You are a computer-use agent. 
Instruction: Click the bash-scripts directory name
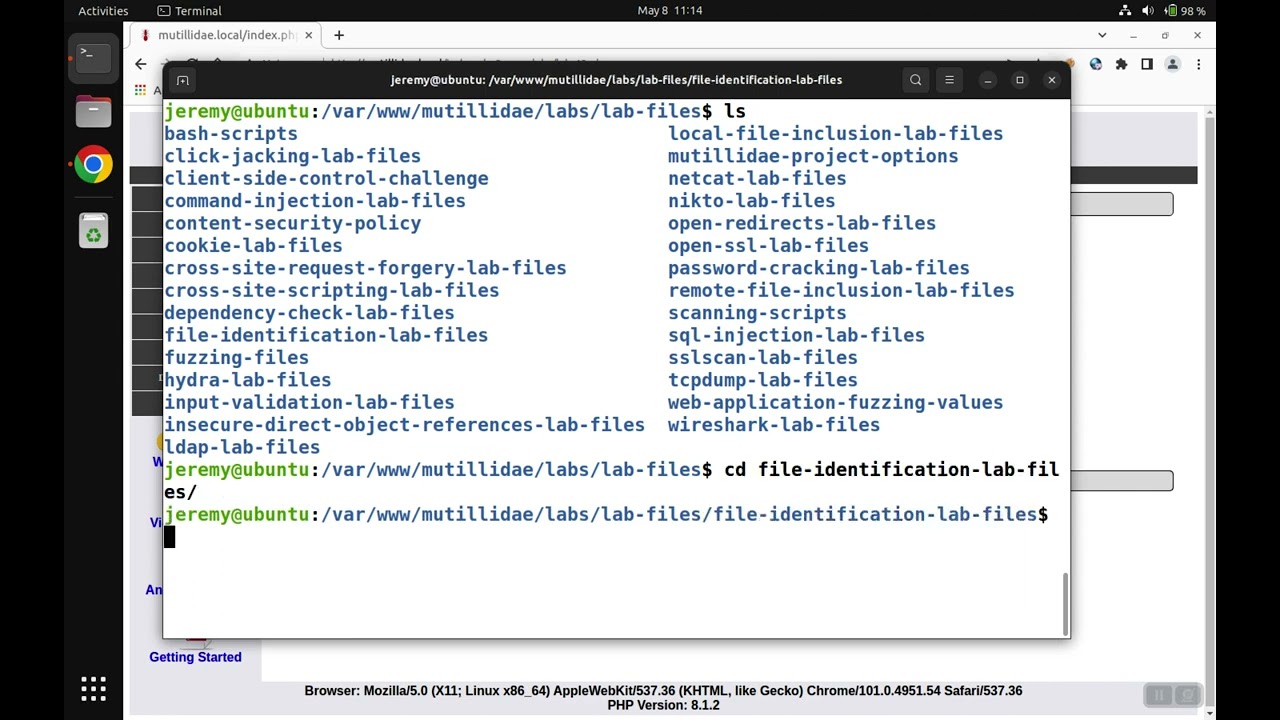(x=231, y=134)
